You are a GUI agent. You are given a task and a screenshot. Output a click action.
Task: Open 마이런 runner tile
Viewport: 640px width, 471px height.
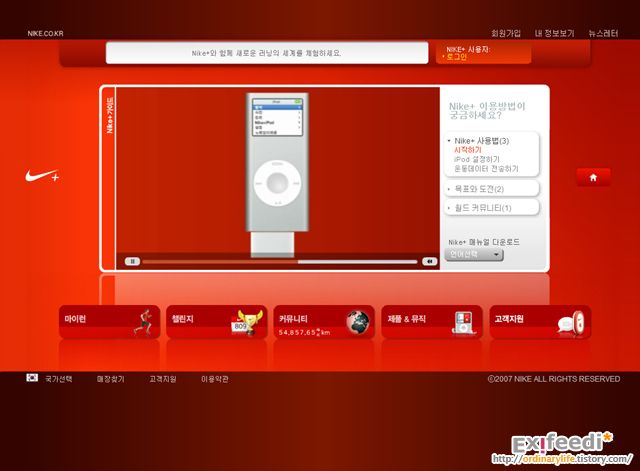coord(109,322)
